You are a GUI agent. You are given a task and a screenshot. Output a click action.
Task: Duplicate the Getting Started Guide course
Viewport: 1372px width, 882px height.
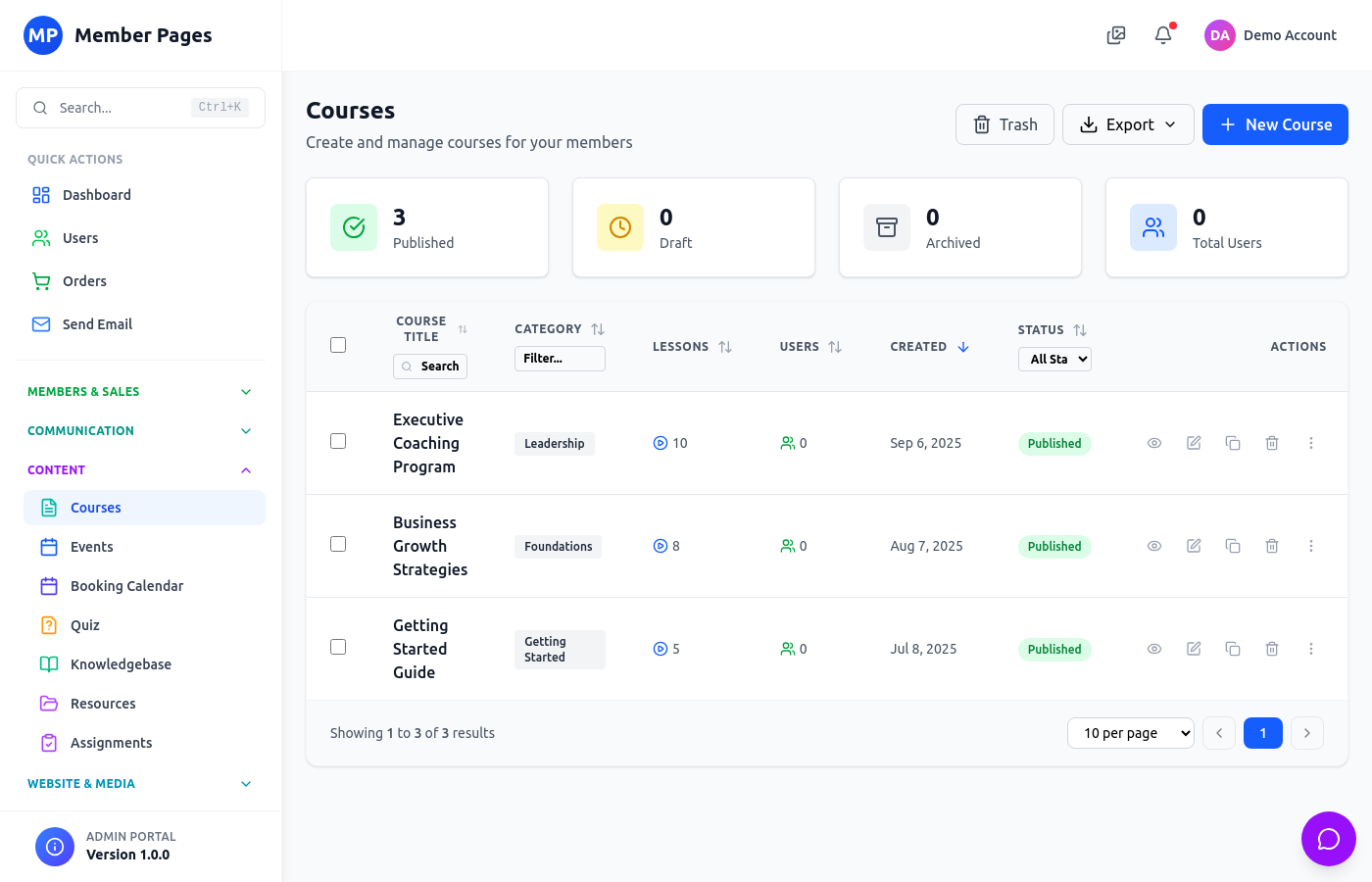[1233, 649]
